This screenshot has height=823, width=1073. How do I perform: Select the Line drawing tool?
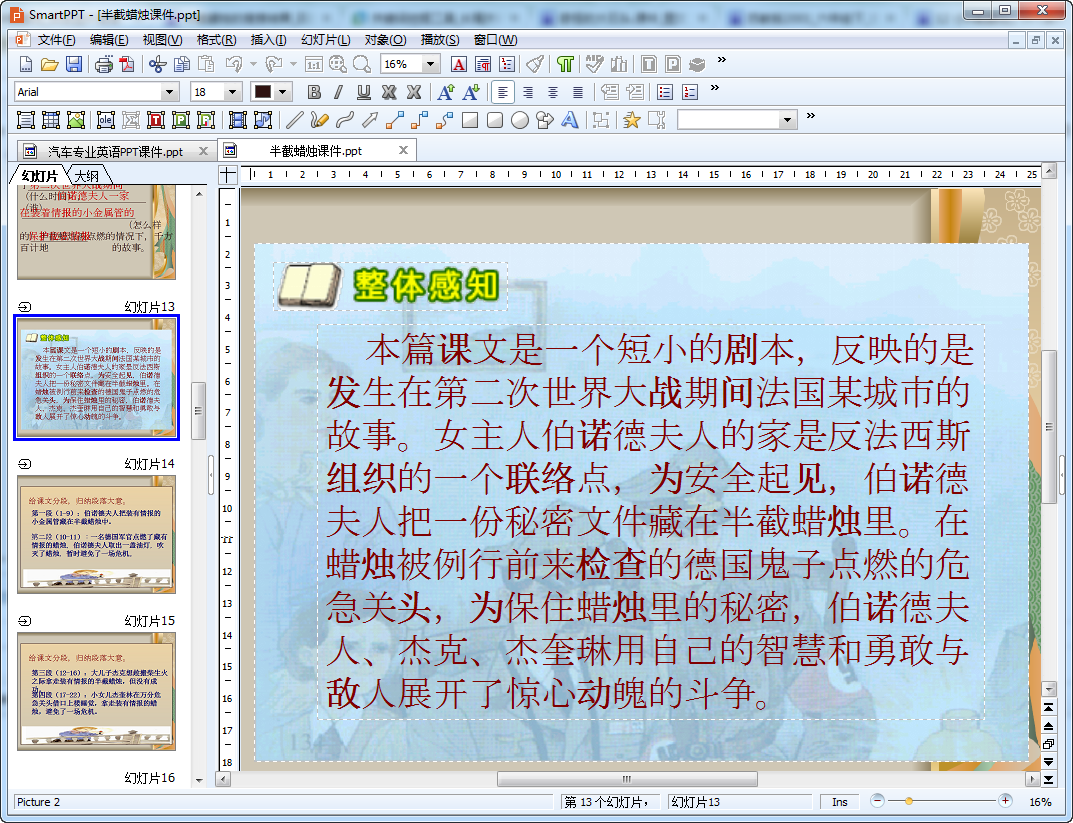pyautogui.click(x=294, y=120)
